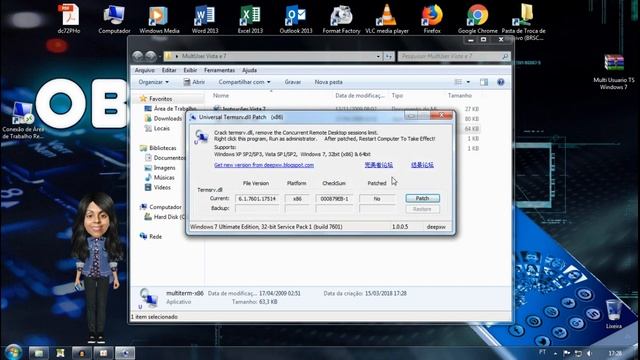Image resolution: width=640 pixels, height=360 pixels.
Task: Click the Current CheckSum field
Action: pyautogui.click(x=334, y=199)
